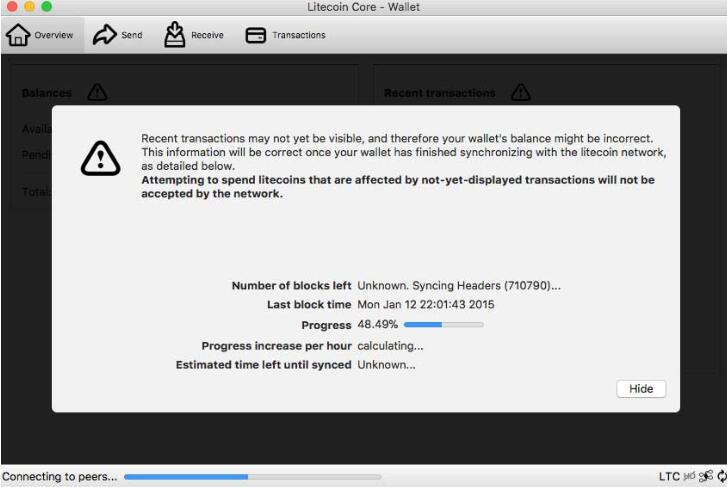Click the status bar sync progress bar
727x487 pixels.
click(253, 476)
